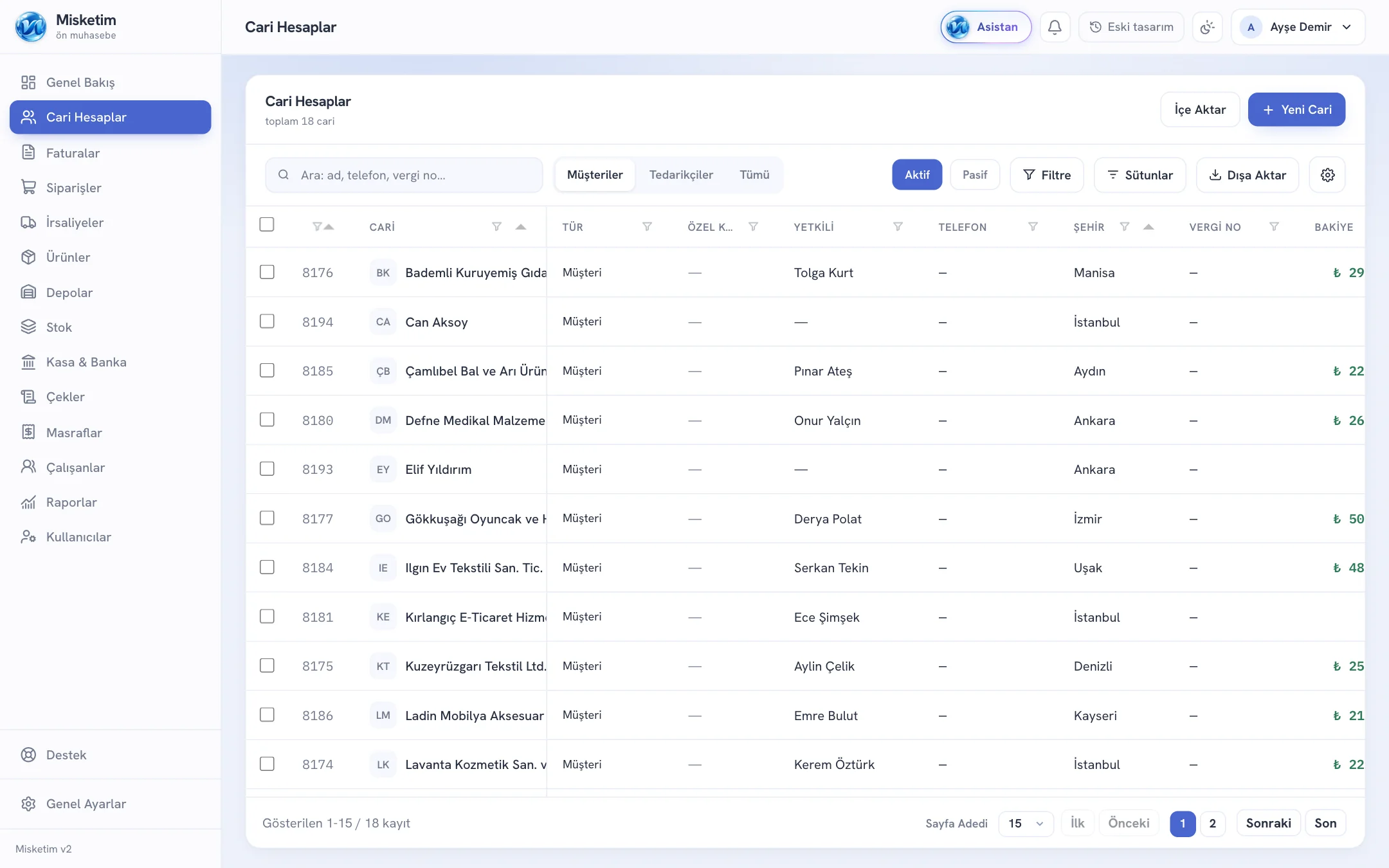
Task: Open the Asistan button
Action: [986, 27]
